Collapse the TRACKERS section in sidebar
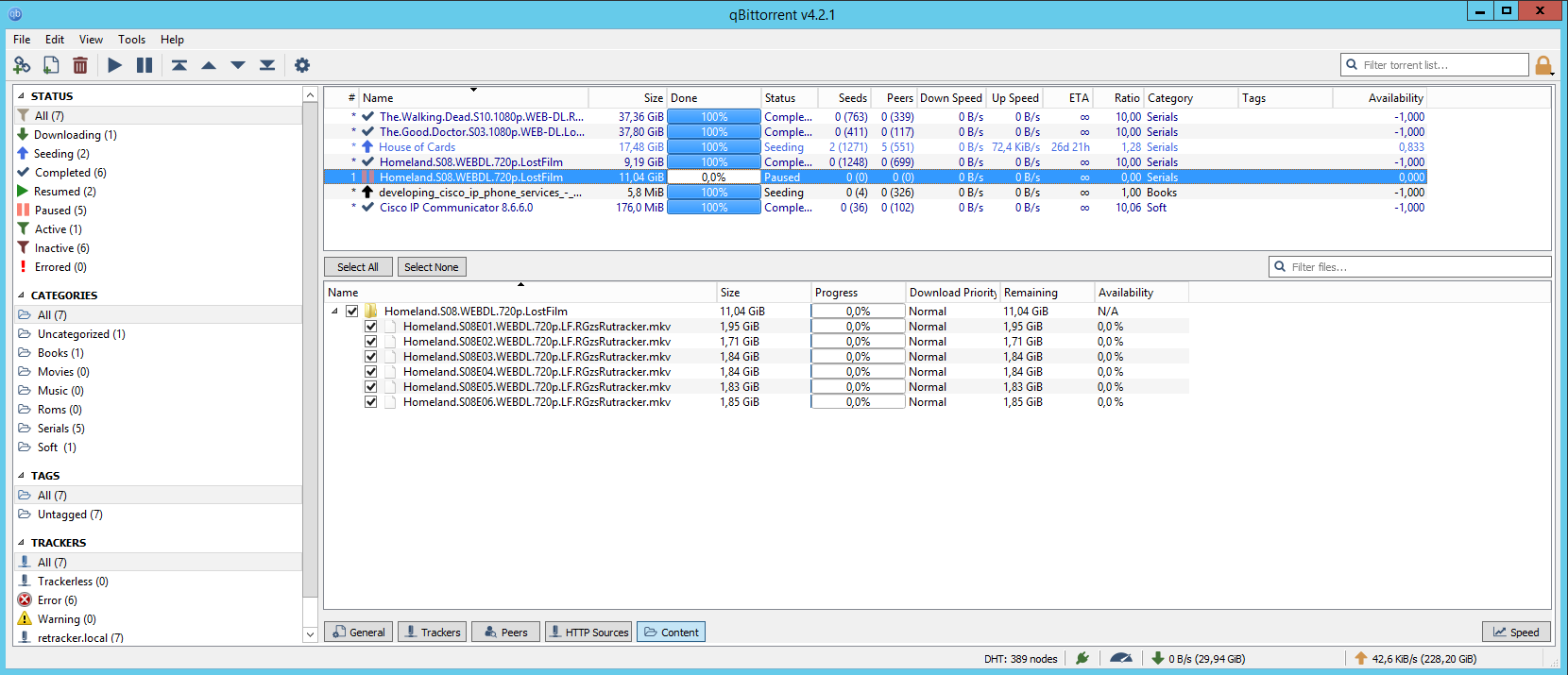This screenshot has height=675, width=1568. 22,543
